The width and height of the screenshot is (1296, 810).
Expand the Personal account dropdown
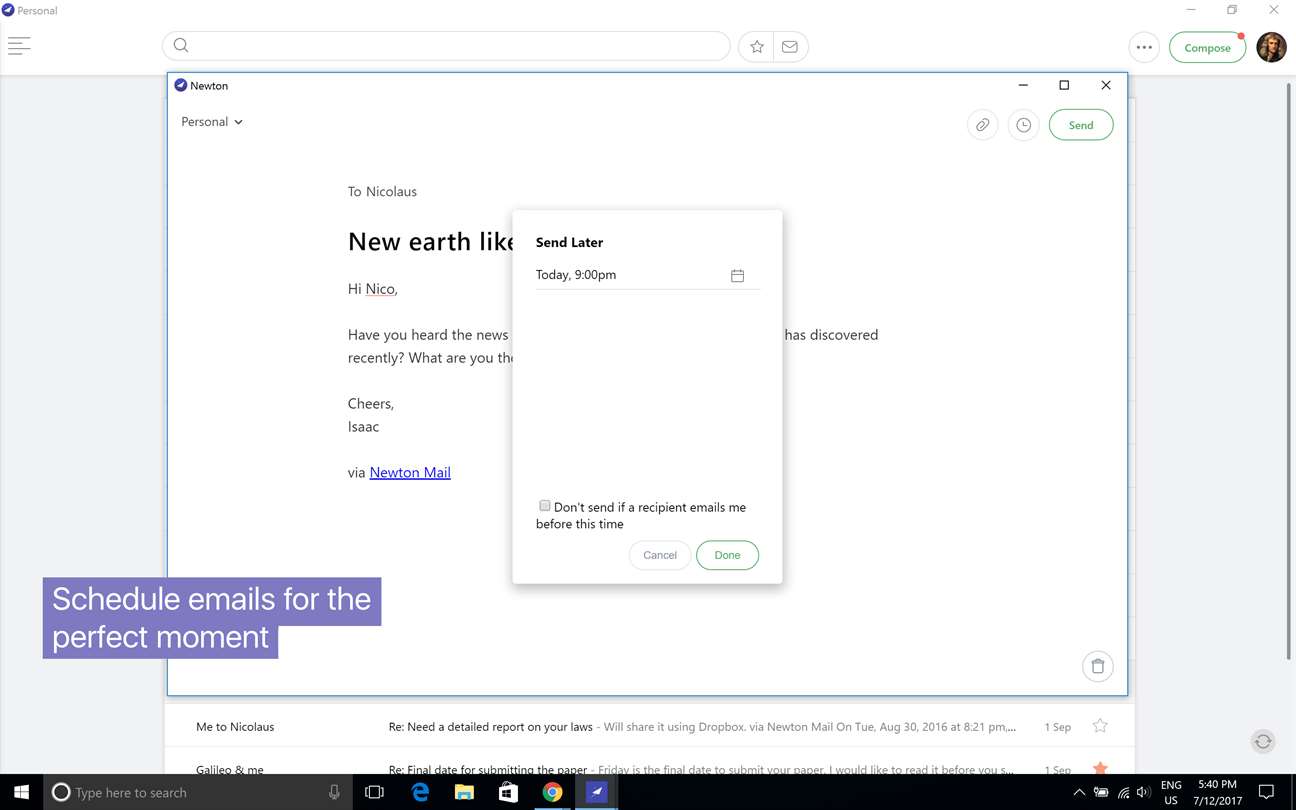click(x=212, y=122)
